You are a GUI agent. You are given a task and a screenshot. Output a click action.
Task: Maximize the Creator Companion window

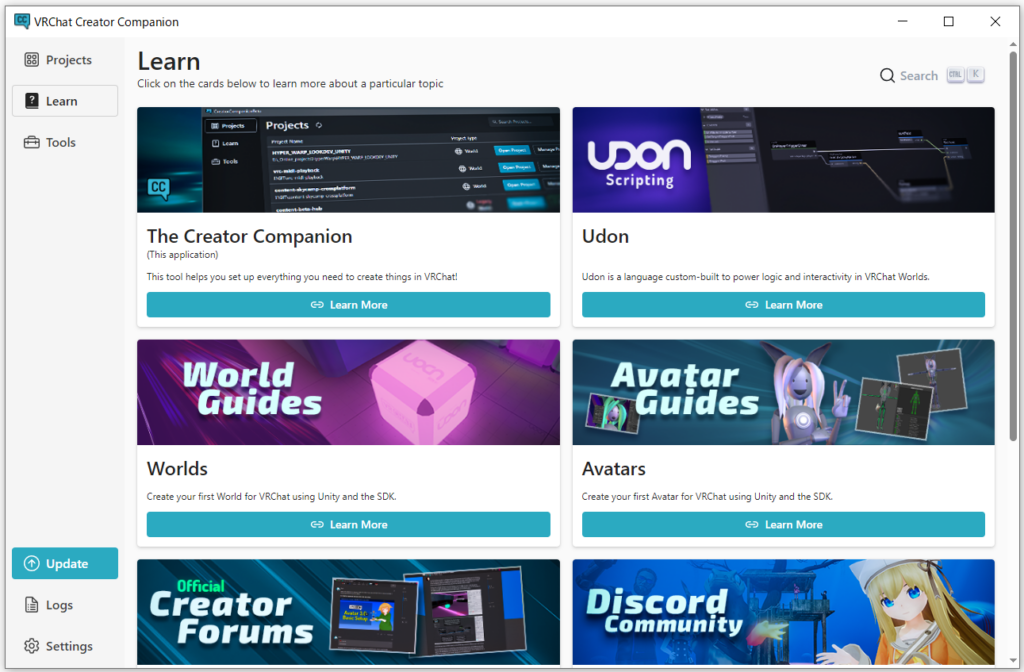click(948, 22)
